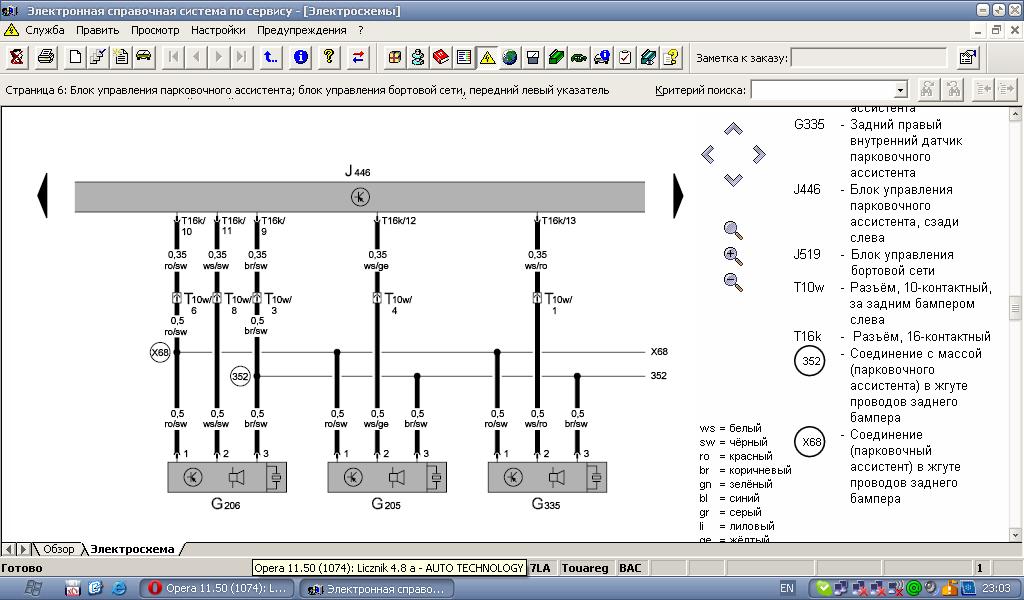Click the order note properties icon
The image size is (1024, 600).
tap(968, 57)
